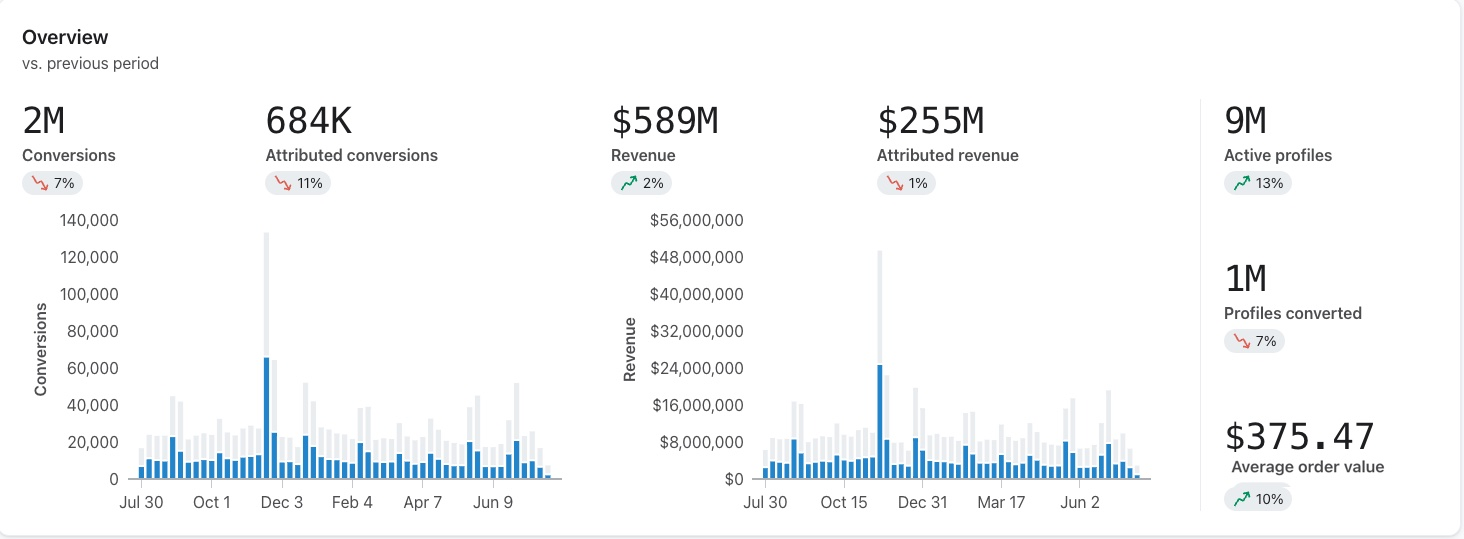Click the green arrow under Active profiles

(1241, 183)
